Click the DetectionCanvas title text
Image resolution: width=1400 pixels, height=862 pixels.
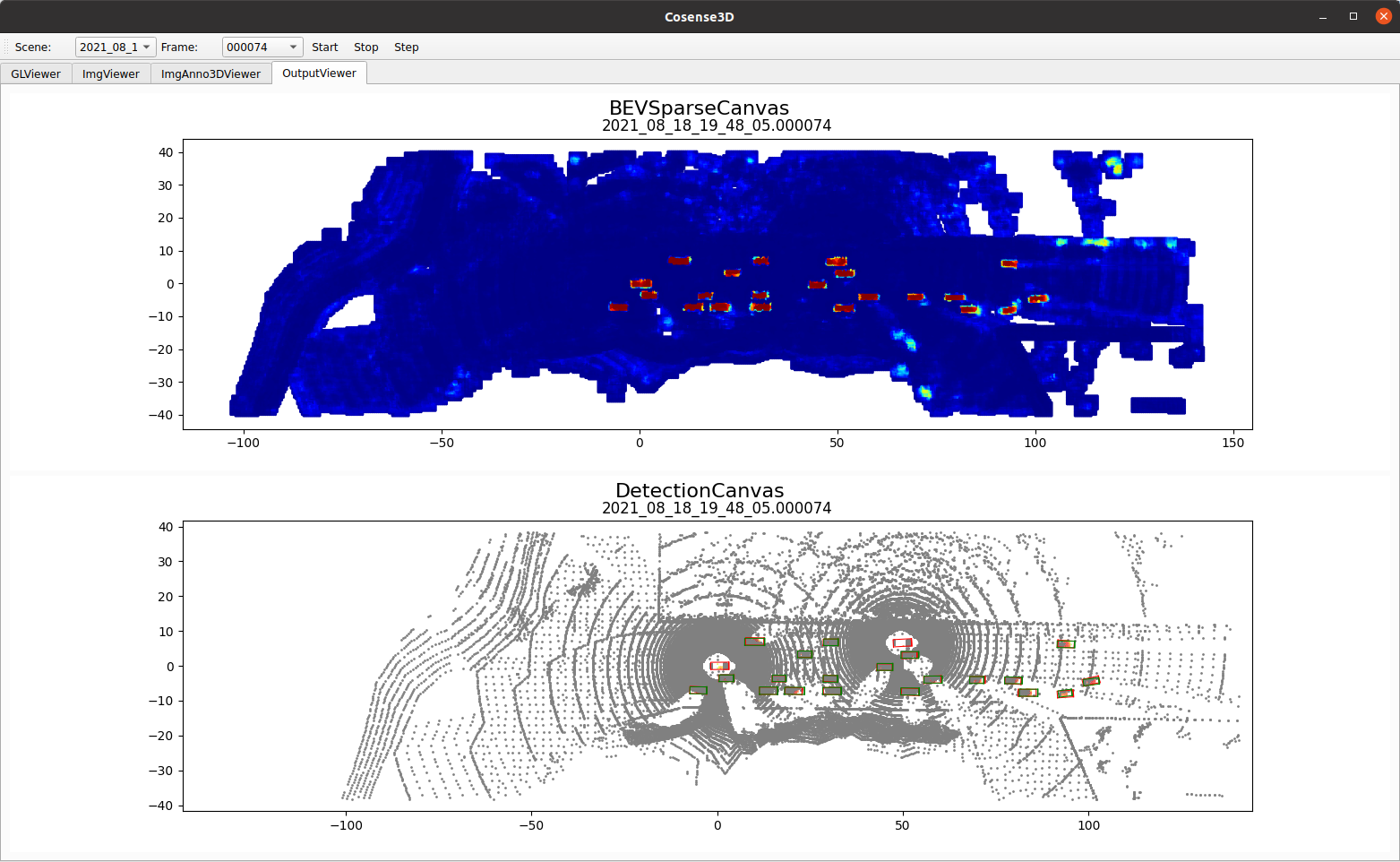click(x=700, y=491)
